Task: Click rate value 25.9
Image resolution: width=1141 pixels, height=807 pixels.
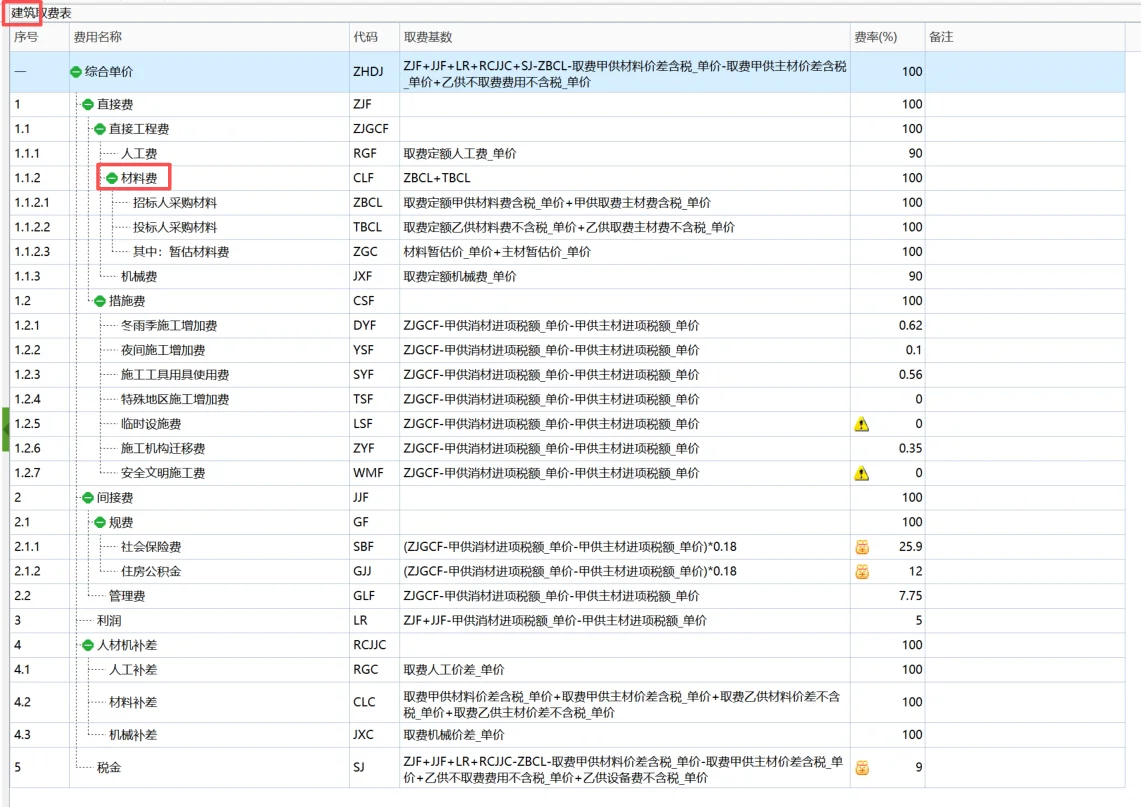Action: click(910, 546)
